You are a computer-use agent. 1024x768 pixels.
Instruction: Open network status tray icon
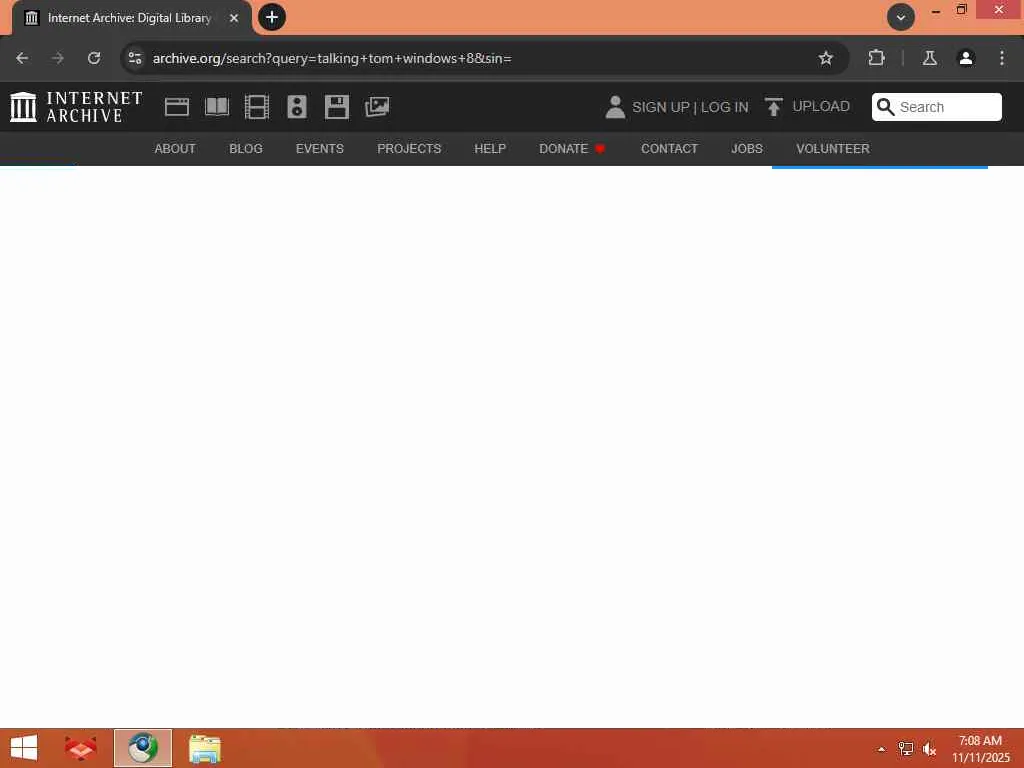pos(905,749)
